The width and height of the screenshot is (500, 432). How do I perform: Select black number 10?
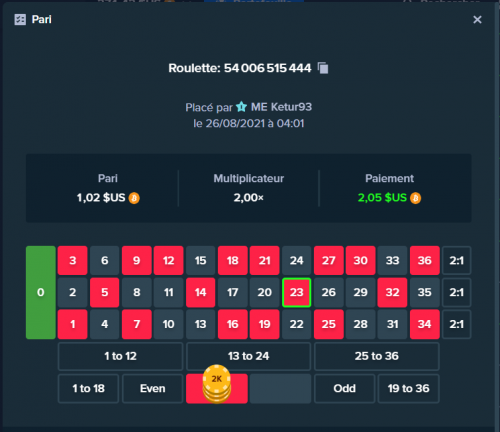coord(169,324)
